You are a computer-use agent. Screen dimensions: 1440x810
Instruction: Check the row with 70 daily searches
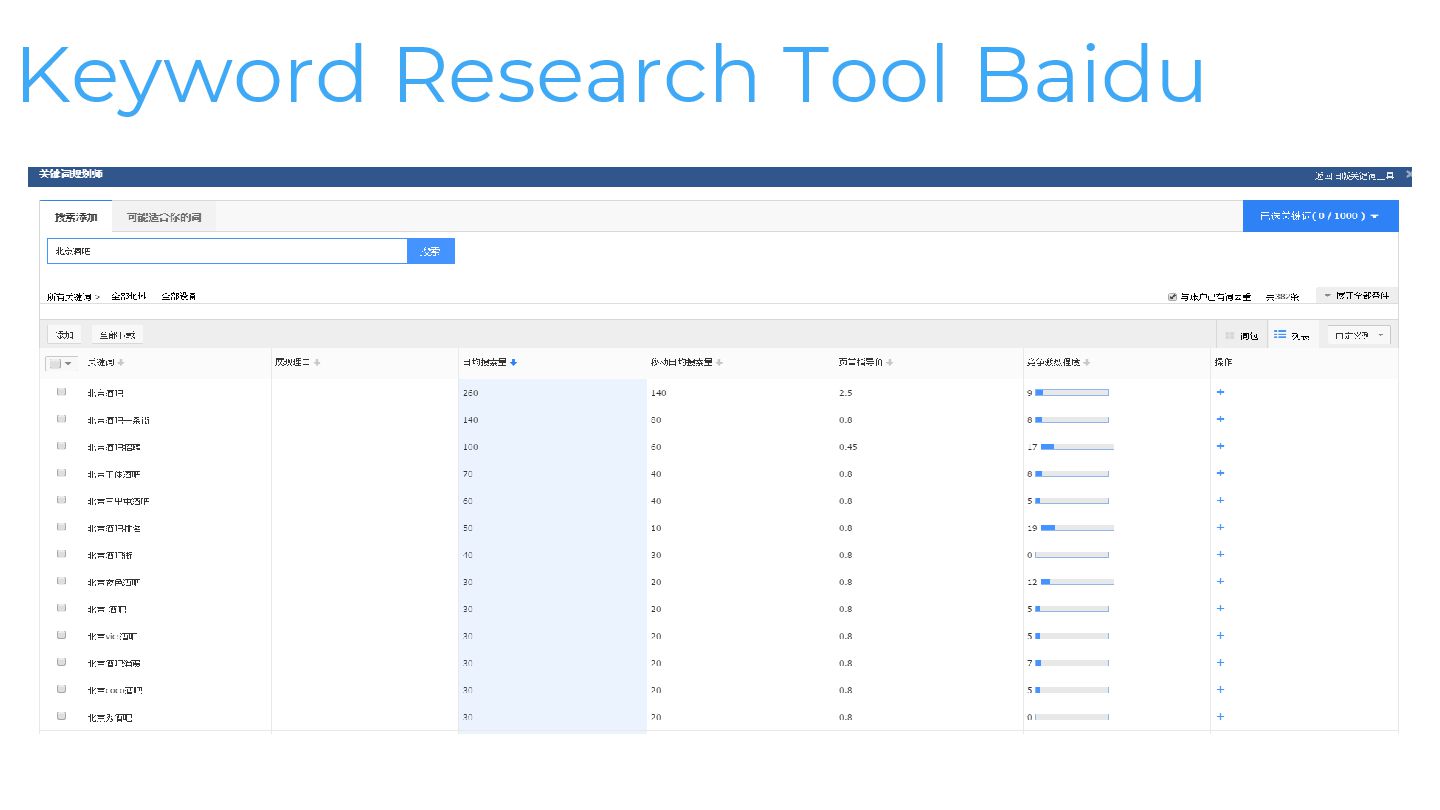pyautogui.click(x=62, y=473)
